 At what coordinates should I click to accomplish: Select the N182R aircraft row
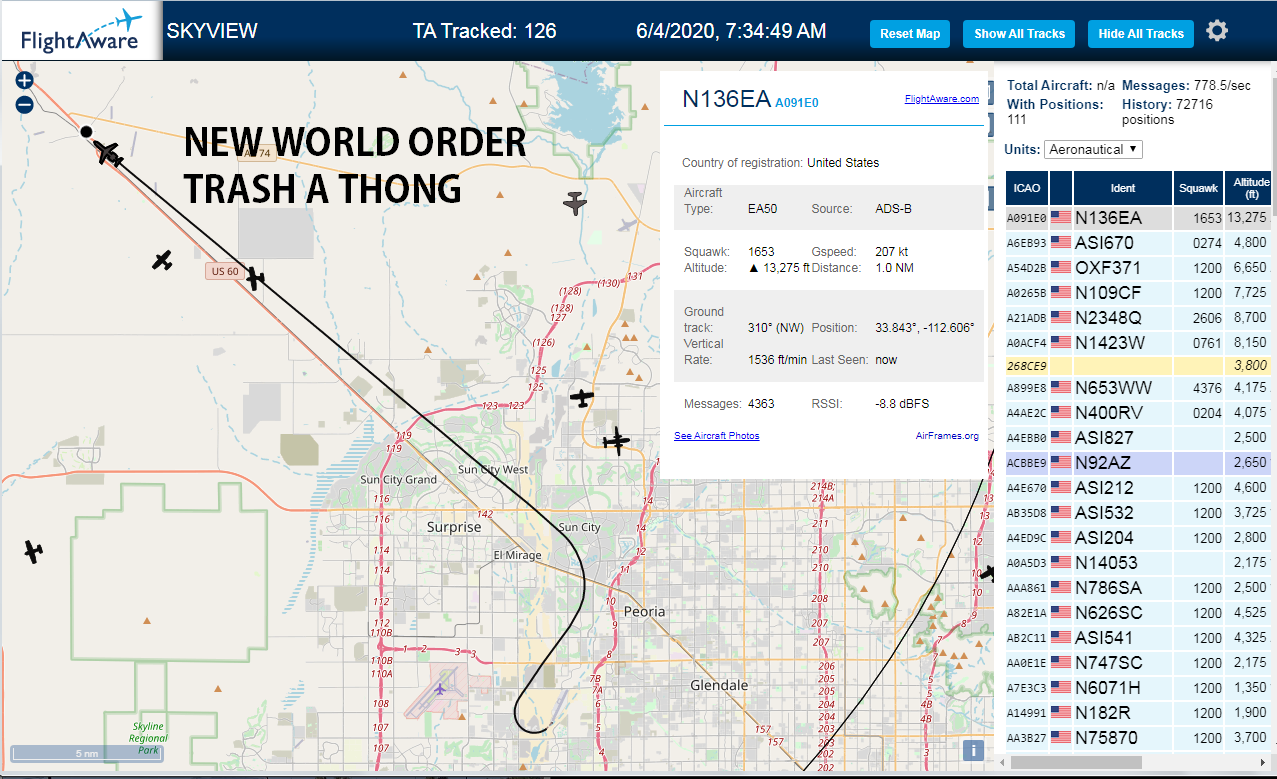pyautogui.click(x=1139, y=713)
